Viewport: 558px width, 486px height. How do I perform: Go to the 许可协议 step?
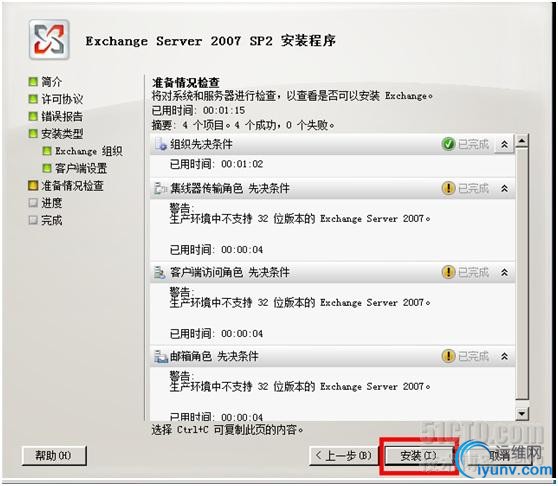point(62,99)
